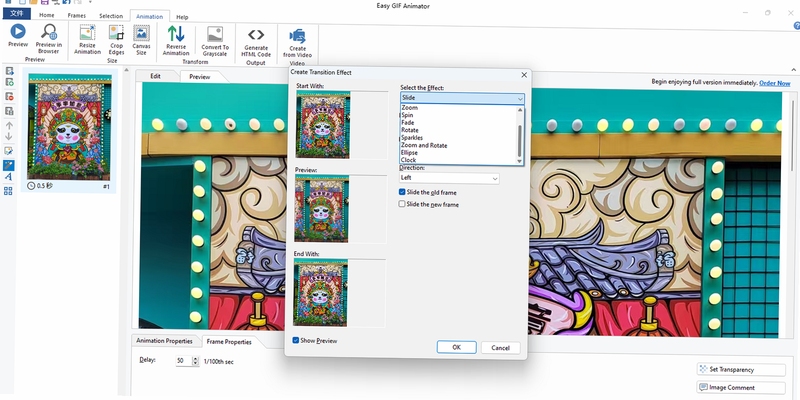Apply Reverse Animation
Screen dimensions: 800x400
coord(176,40)
